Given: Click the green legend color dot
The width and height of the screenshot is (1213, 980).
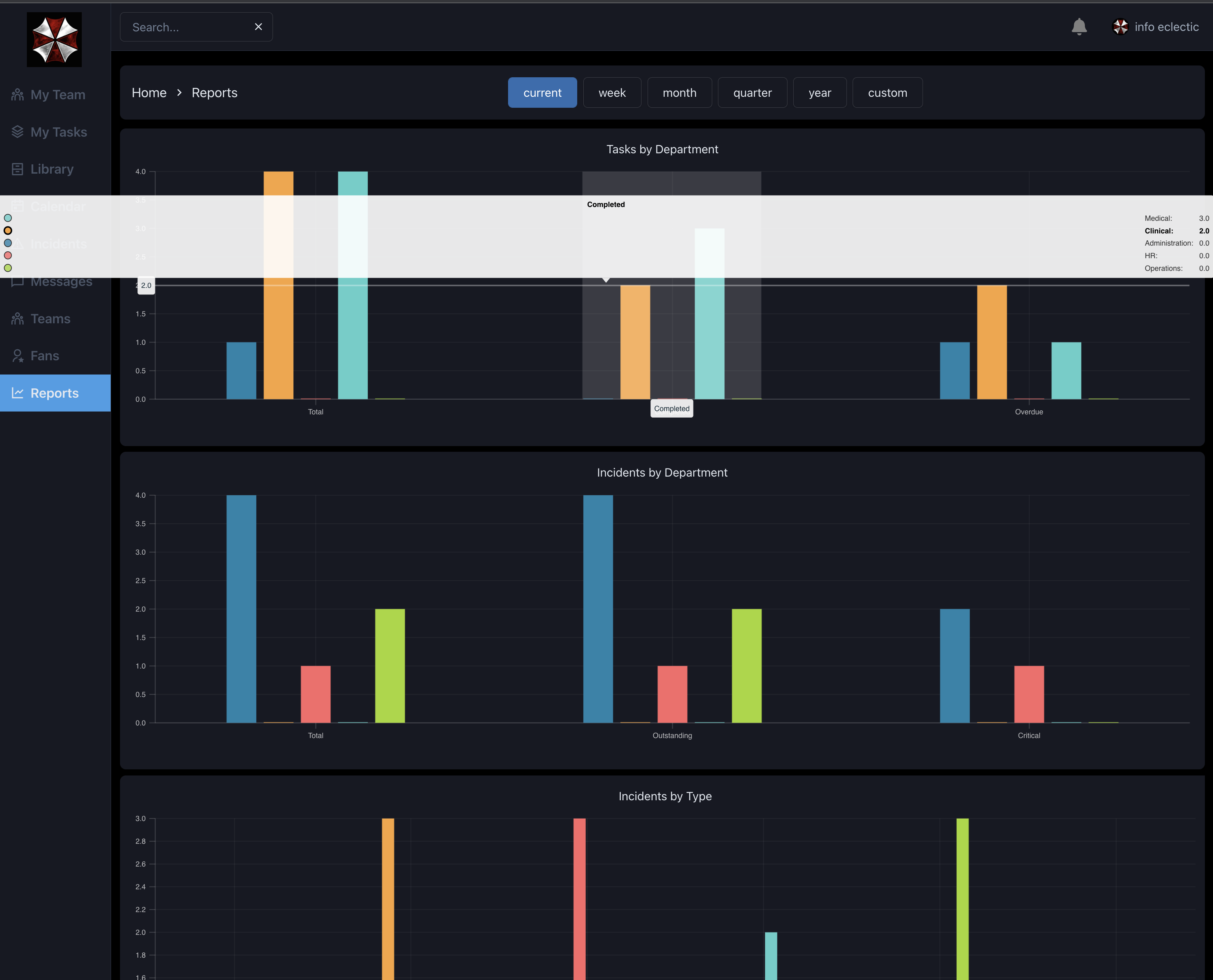Looking at the screenshot, I should tap(8, 268).
